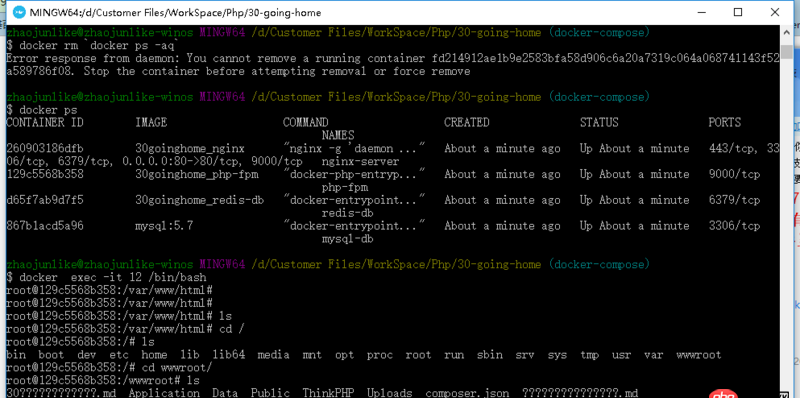Click the Data folder name

pos(225,393)
